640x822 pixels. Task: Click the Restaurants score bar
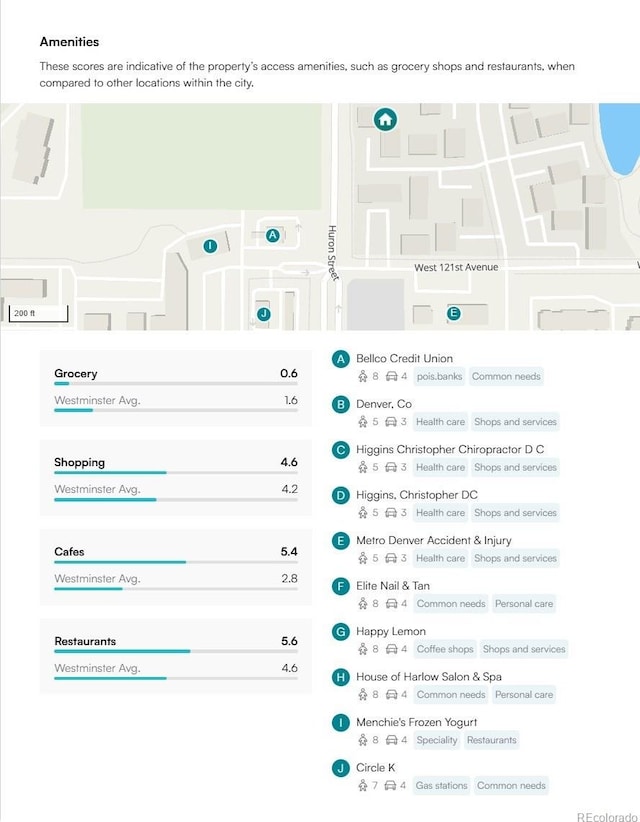176,651
